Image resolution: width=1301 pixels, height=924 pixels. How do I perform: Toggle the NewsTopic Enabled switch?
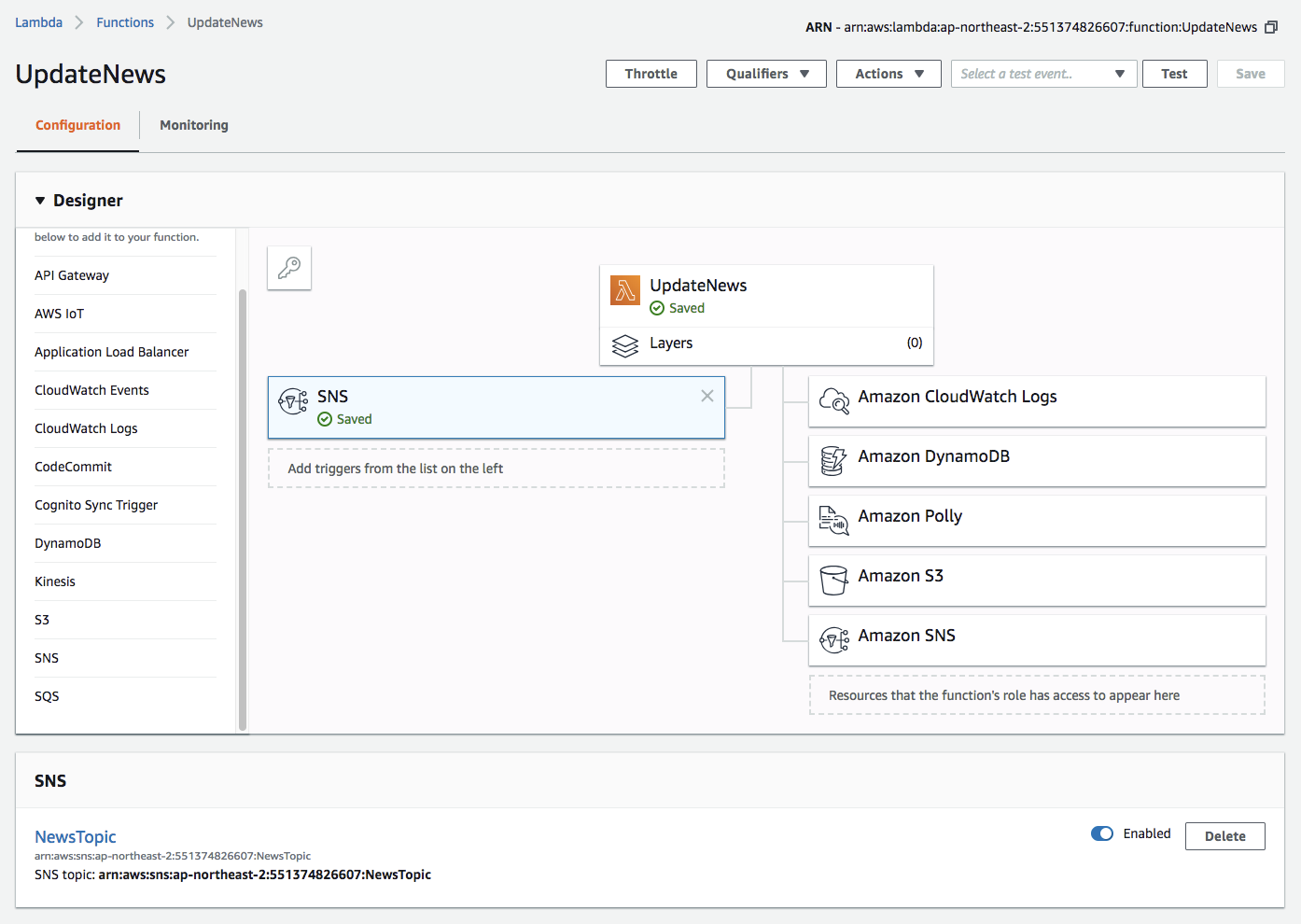click(1102, 833)
